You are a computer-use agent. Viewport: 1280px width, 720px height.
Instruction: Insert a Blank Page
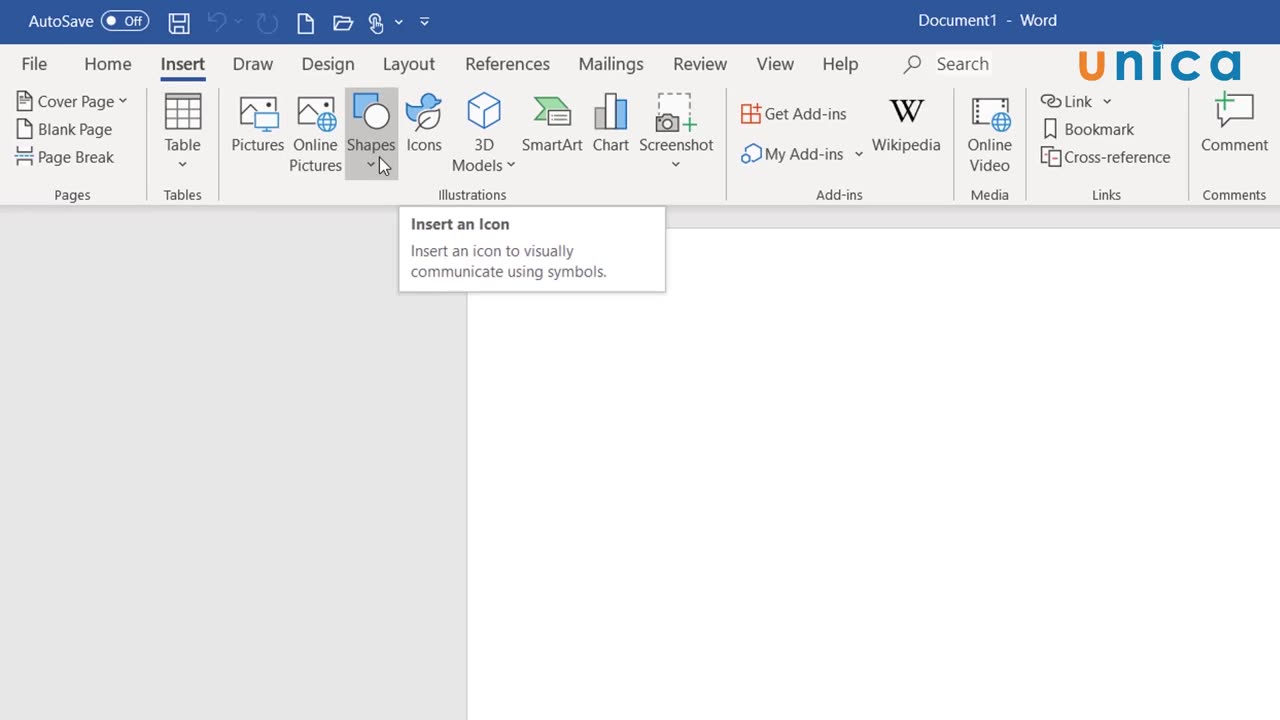(64, 129)
